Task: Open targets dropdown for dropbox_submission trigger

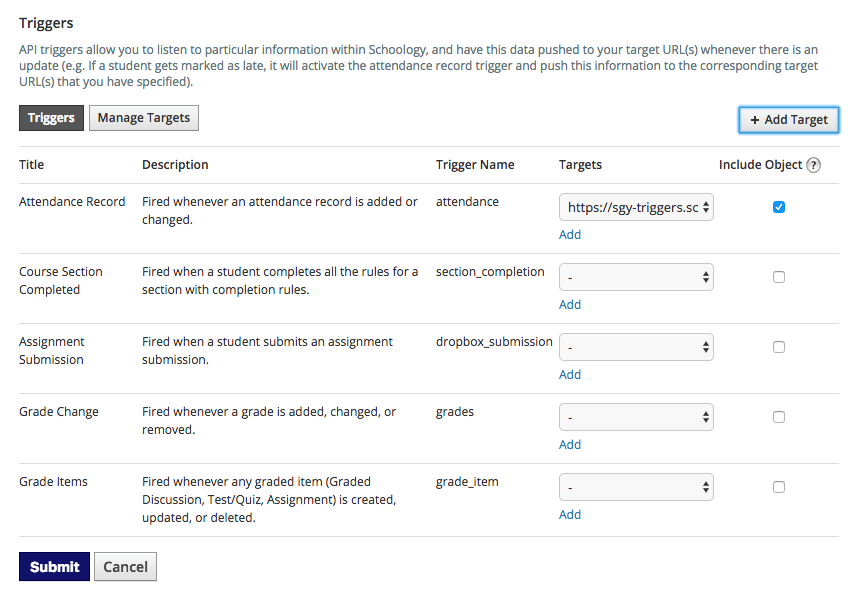Action: (x=636, y=347)
